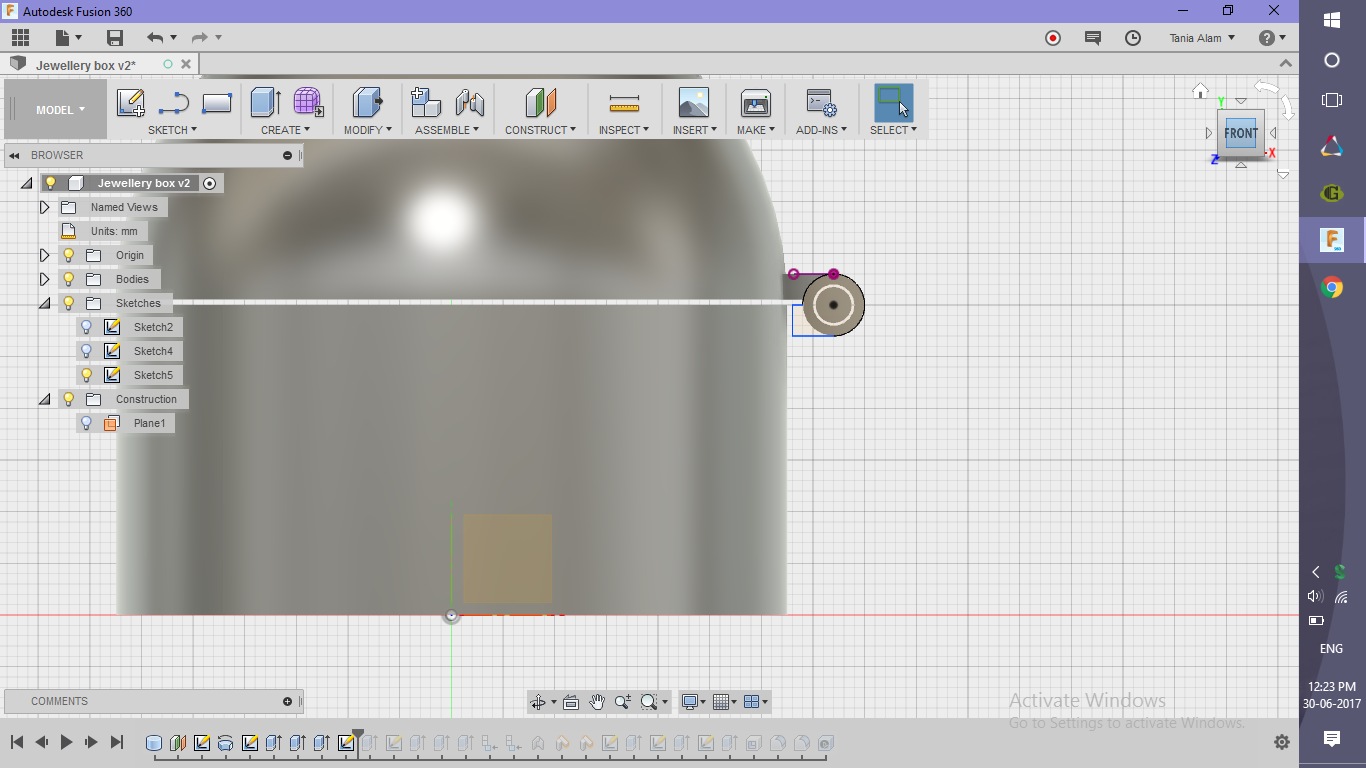Screen dimensions: 1366x768
Task: Click the record button icon
Action: pyautogui.click(x=1053, y=38)
